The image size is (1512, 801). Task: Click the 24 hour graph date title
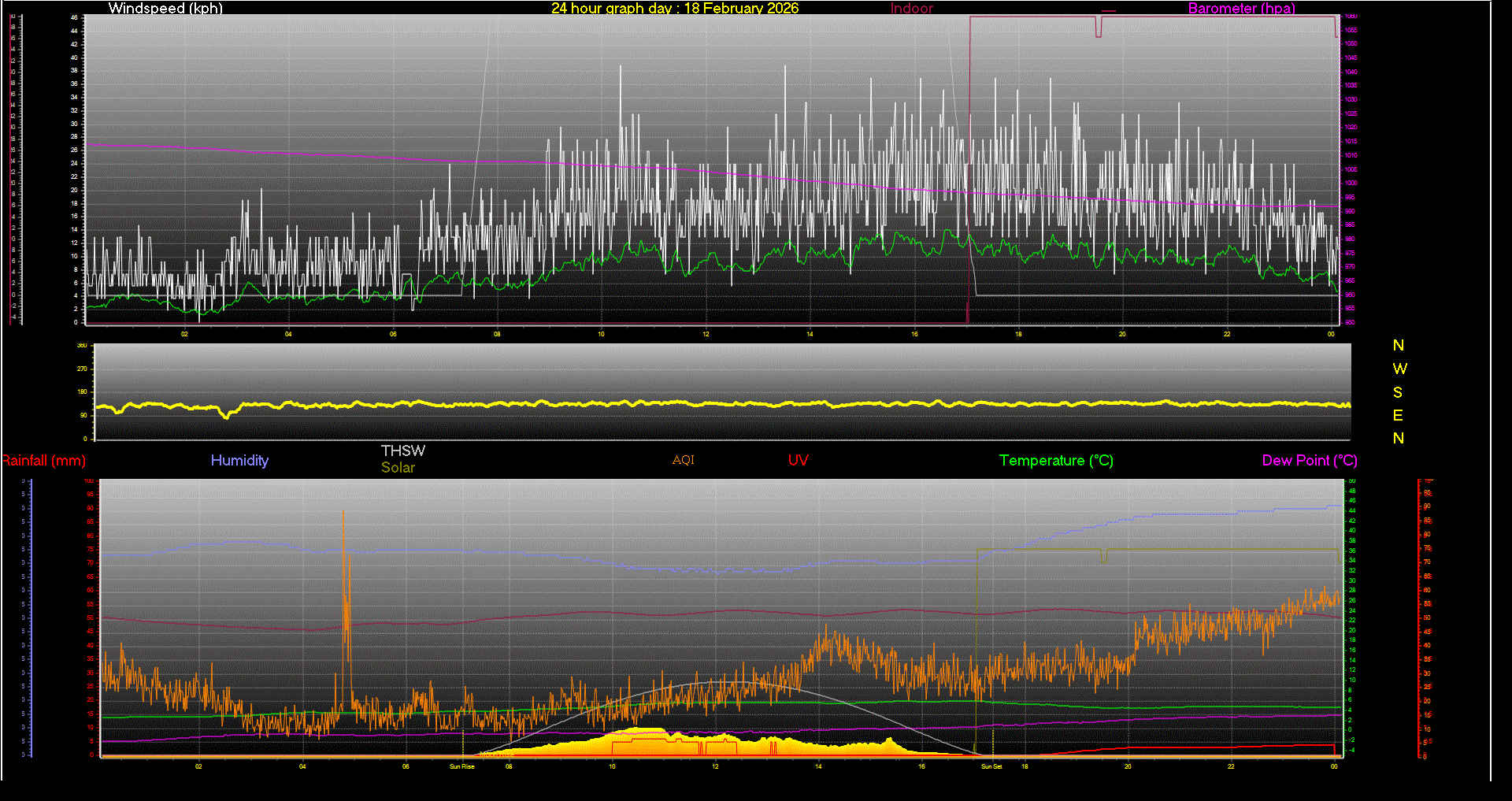tap(674, 9)
